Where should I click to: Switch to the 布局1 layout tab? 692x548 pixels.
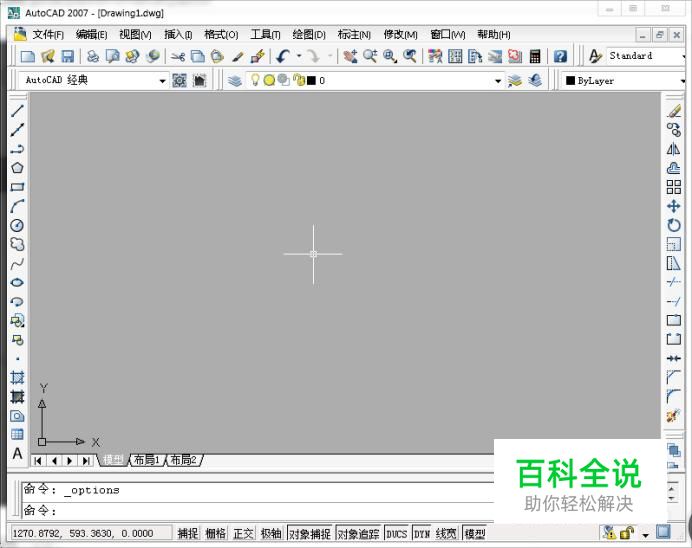point(147,460)
